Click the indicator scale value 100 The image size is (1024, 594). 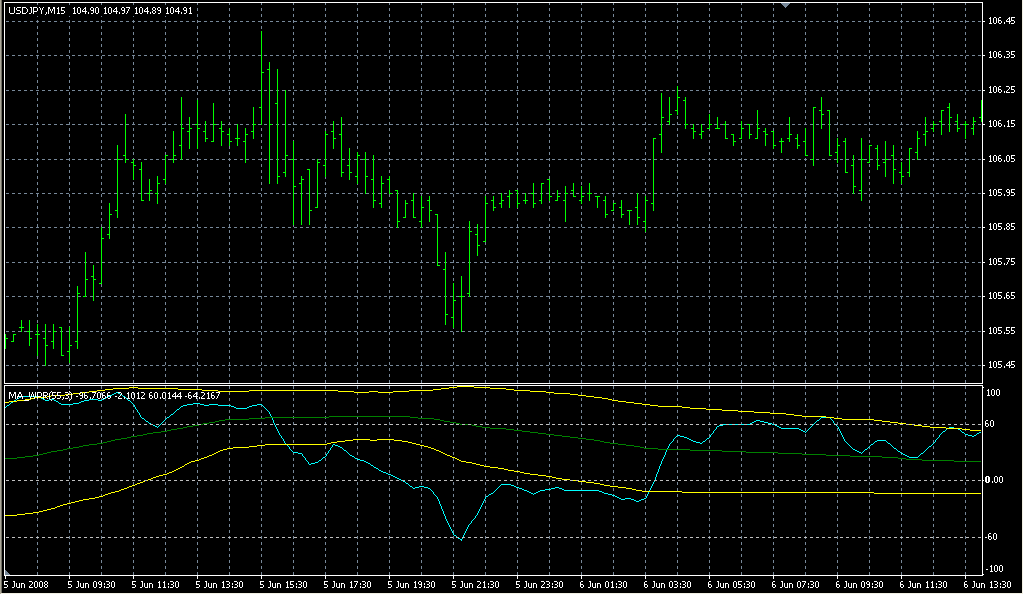point(993,393)
